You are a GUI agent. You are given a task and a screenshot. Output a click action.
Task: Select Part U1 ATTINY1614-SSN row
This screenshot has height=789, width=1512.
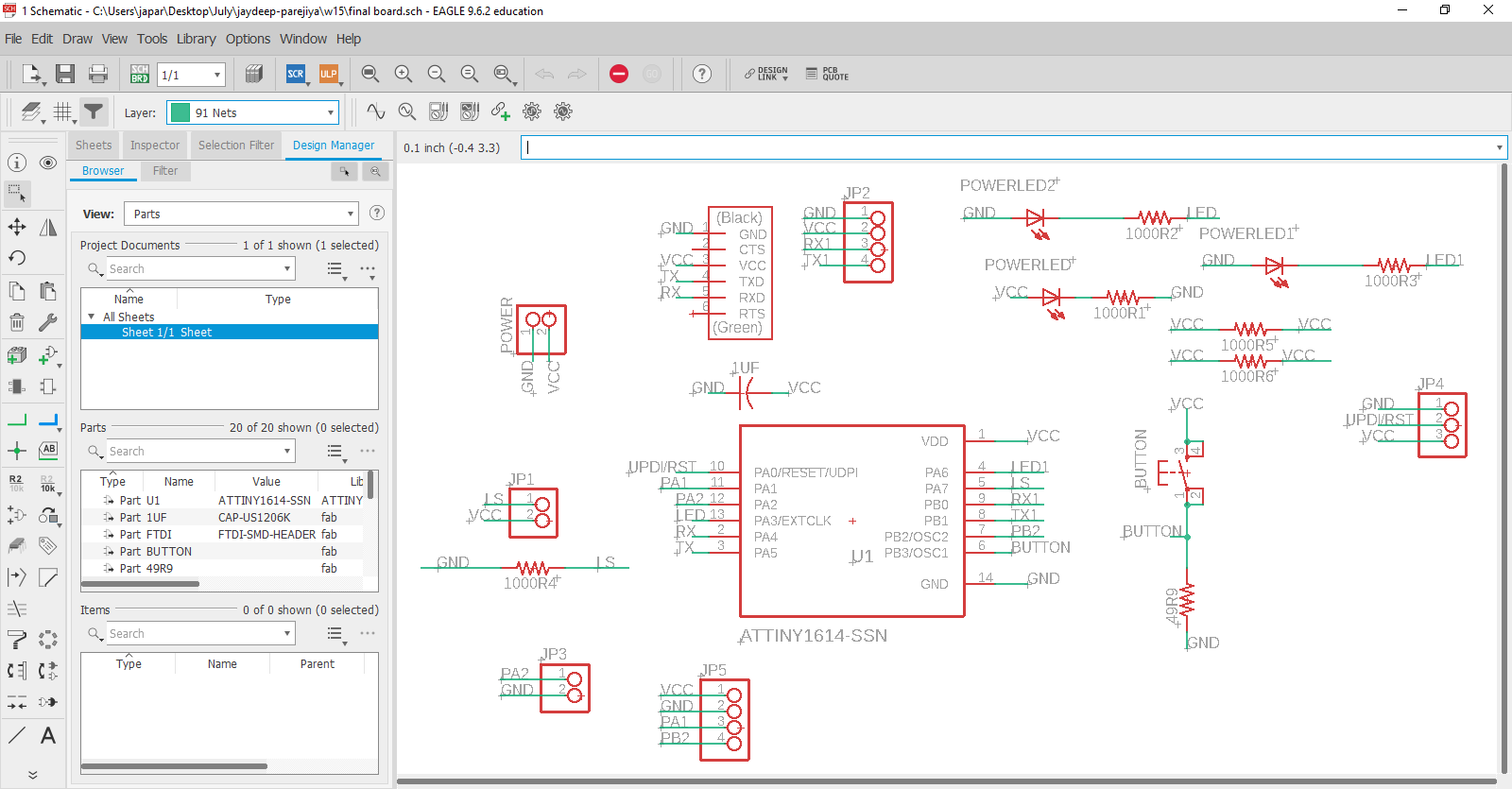click(224, 501)
